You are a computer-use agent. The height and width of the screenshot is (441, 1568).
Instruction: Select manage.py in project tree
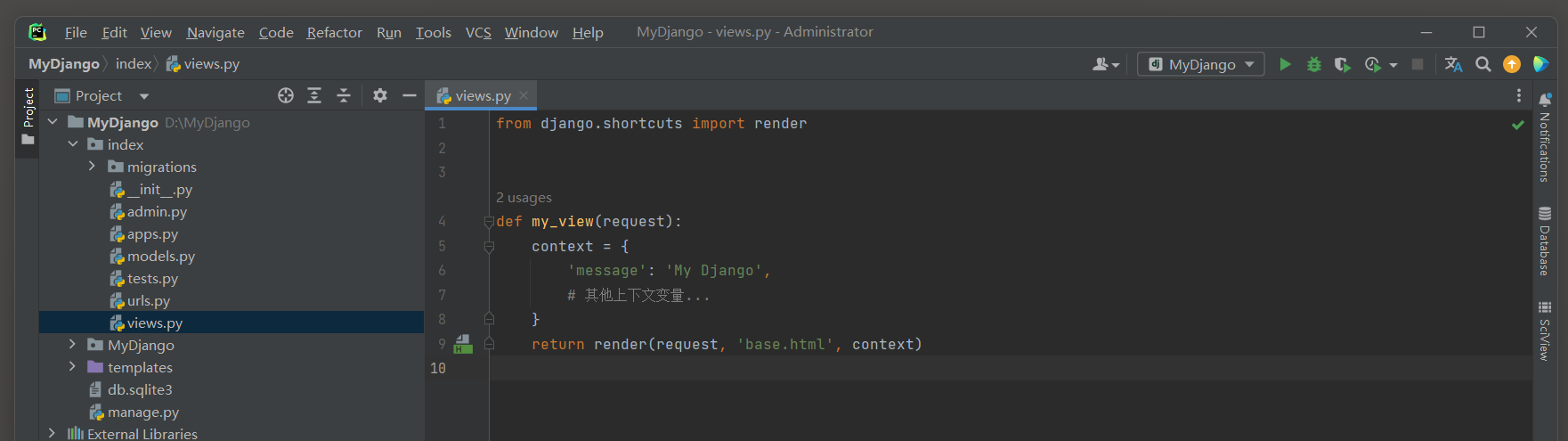click(x=134, y=412)
